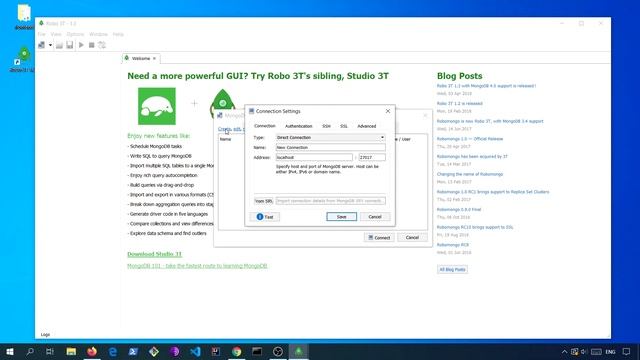Open blog post Robomongo RC10 brings SSL support
Screen dimensions: 640x360
point(475,227)
